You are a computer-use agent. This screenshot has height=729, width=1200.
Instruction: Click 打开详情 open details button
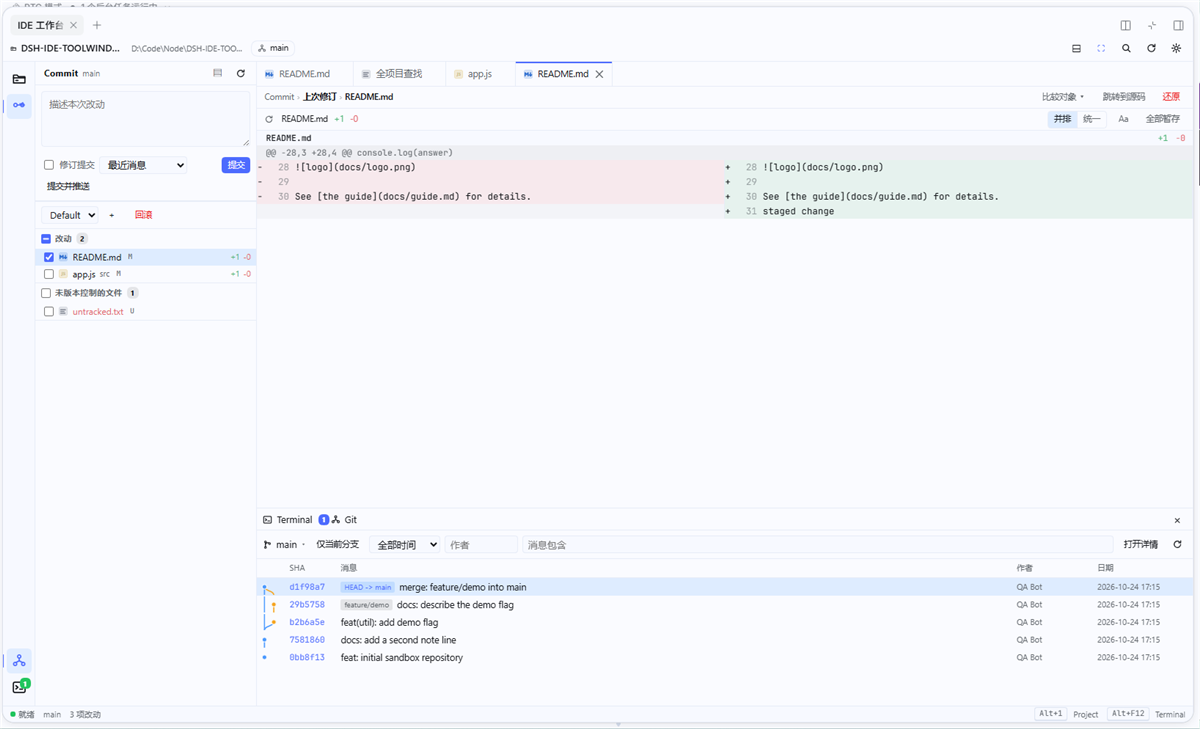(1141, 545)
